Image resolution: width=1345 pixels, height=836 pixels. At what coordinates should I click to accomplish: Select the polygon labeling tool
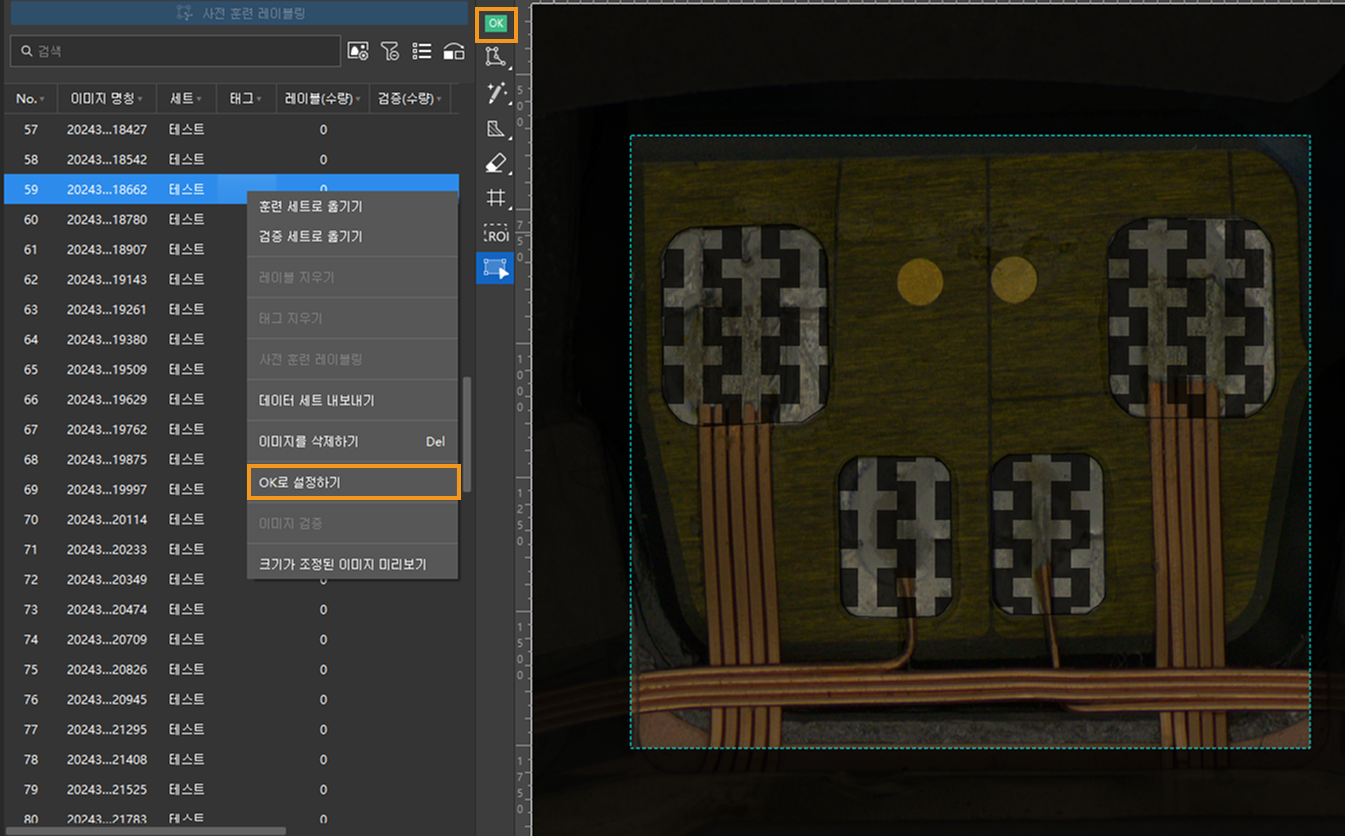click(496, 57)
